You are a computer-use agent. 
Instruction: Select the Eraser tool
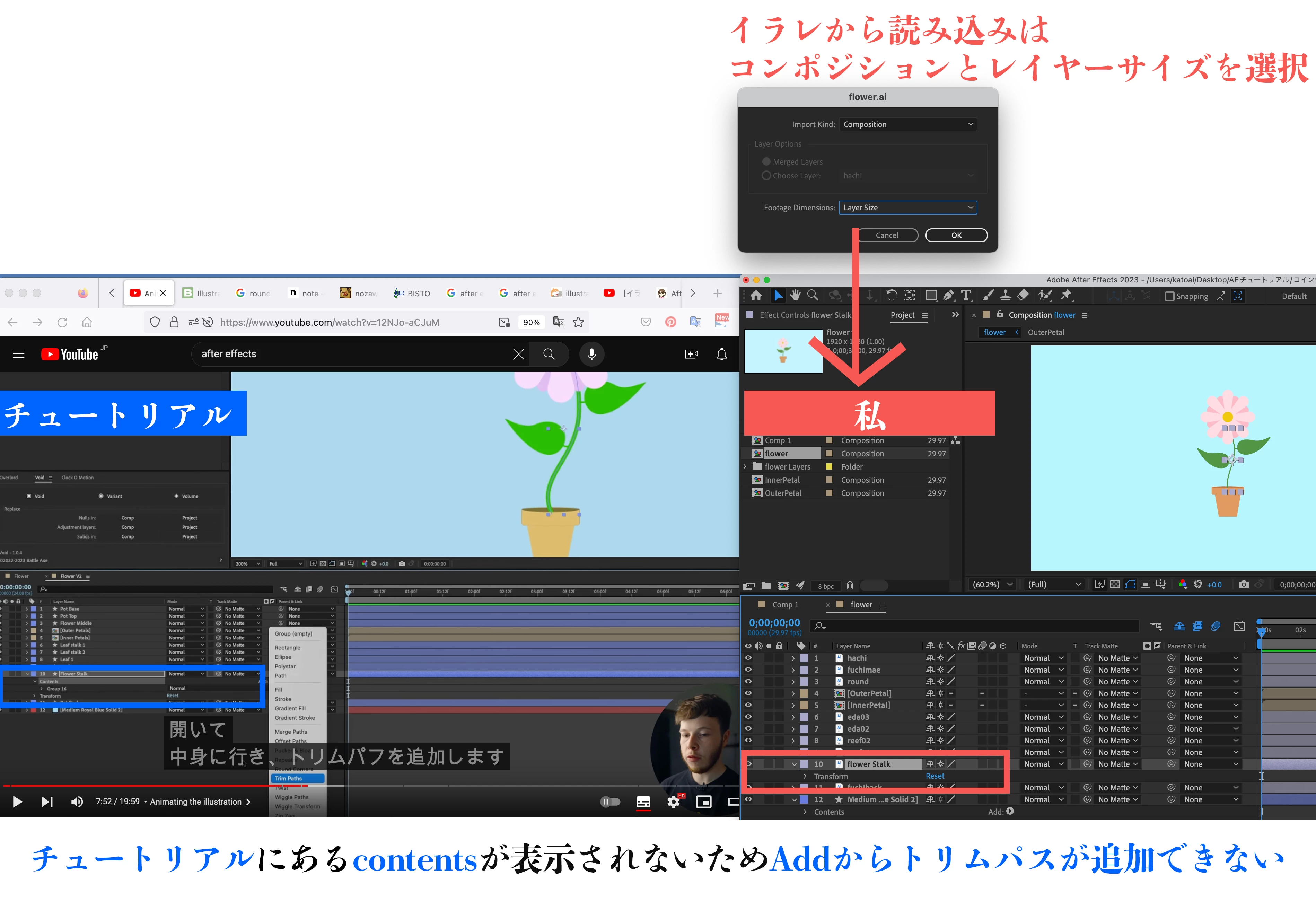[x=1023, y=295]
